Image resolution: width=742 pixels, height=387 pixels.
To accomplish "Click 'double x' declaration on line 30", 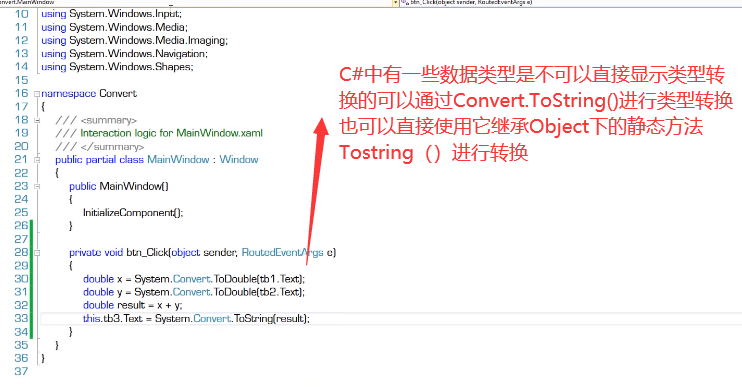I will tap(103, 279).
